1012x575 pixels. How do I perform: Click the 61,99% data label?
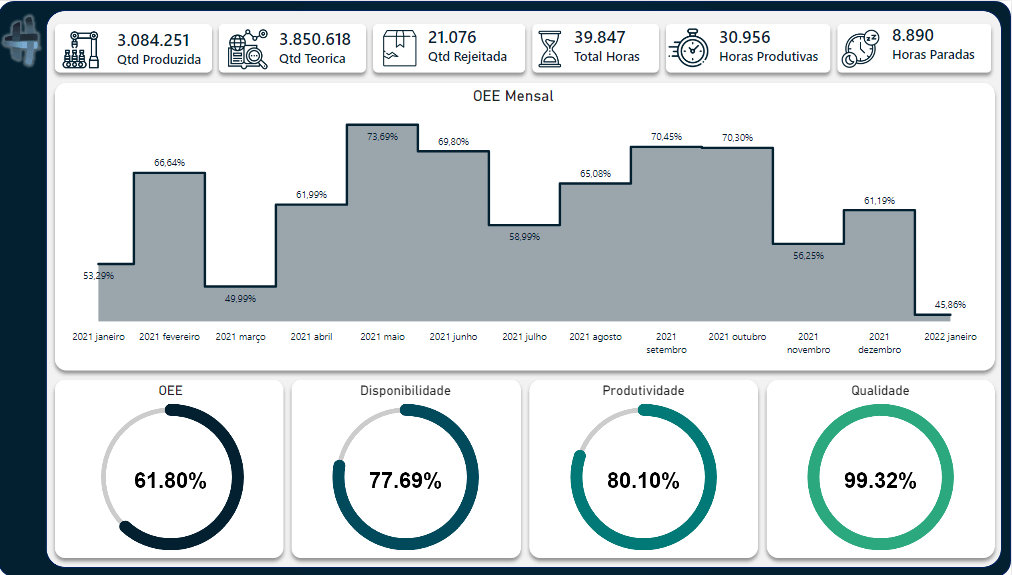312,194
